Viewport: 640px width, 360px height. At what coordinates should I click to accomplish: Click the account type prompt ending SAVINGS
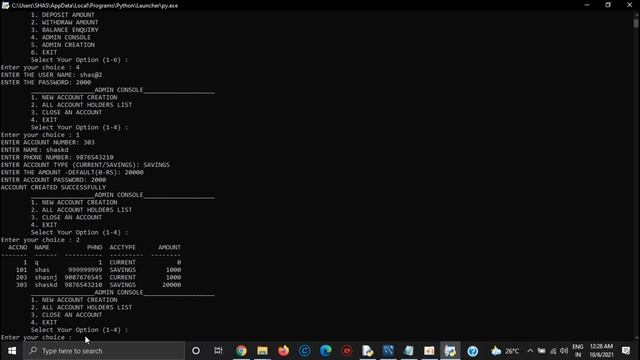pyautogui.click(x=85, y=165)
